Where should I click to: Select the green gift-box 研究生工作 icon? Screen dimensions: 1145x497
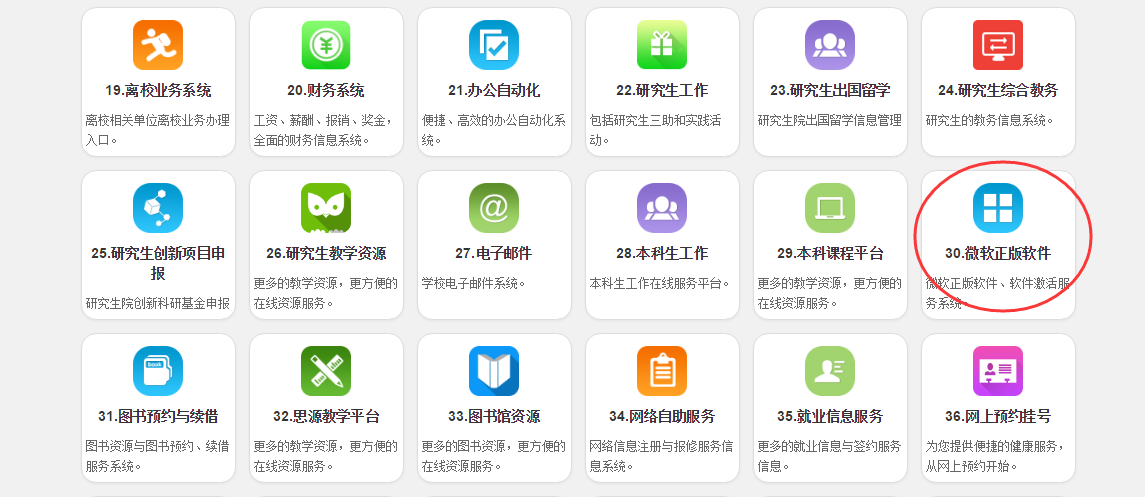click(x=662, y=45)
